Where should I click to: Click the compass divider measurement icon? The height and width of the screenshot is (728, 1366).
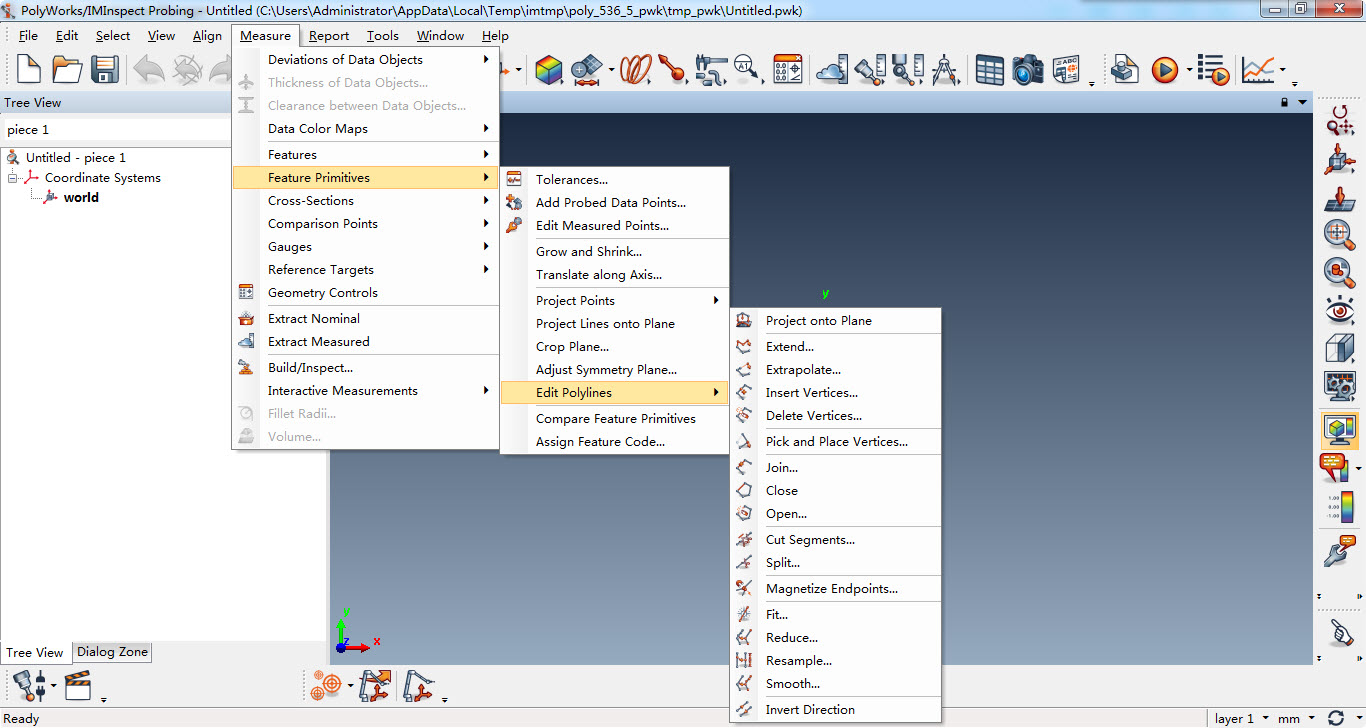point(945,69)
